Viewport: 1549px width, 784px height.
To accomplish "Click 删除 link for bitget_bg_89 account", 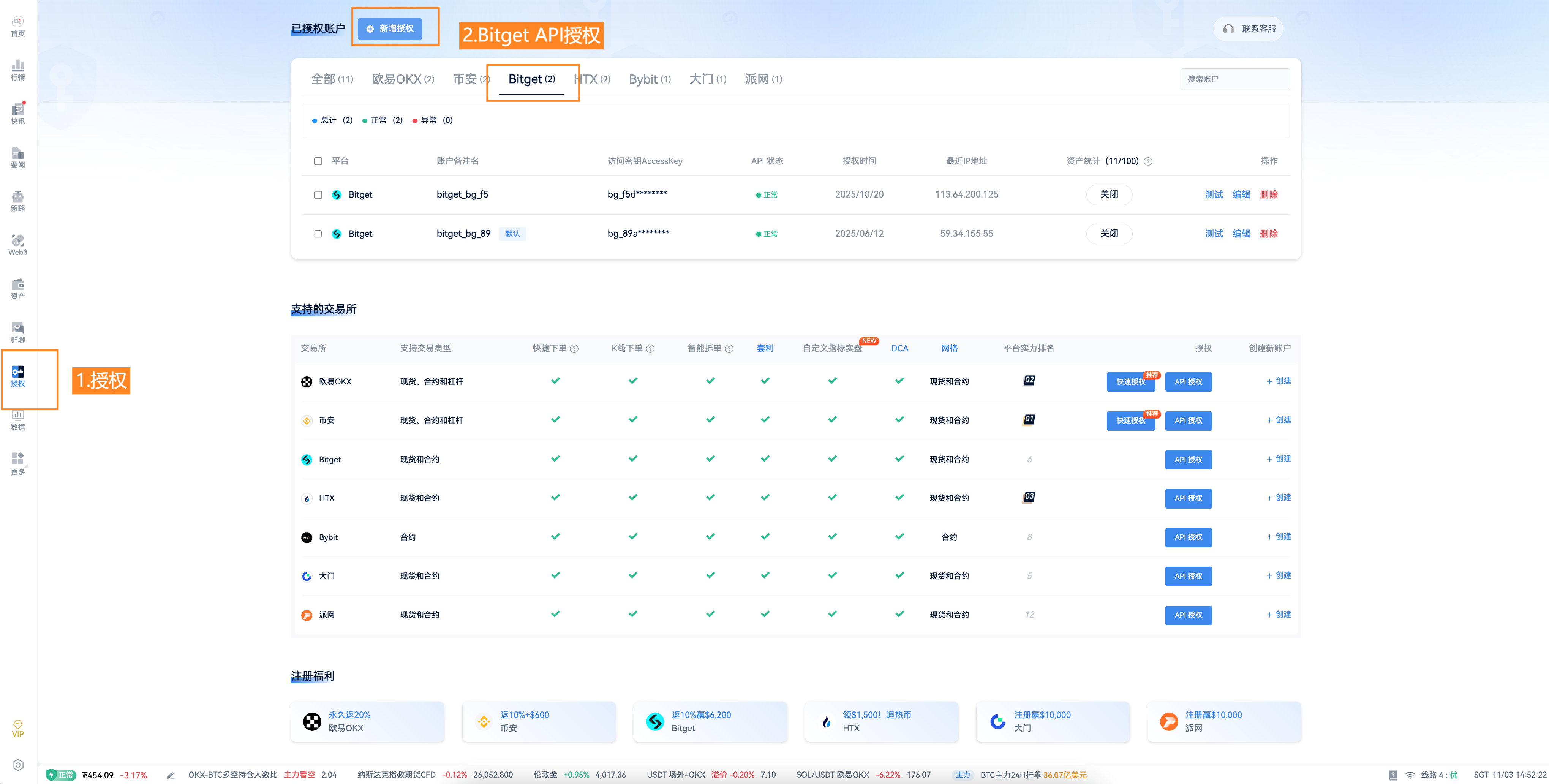I will coord(1268,234).
